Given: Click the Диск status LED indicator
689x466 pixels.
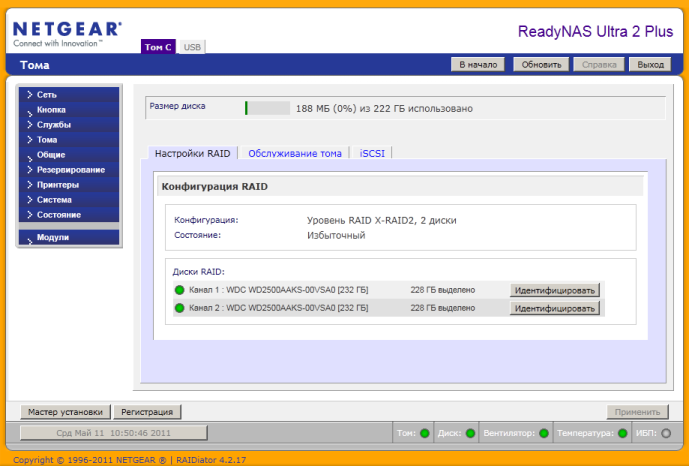Looking at the screenshot, I should [x=470, y=433].
